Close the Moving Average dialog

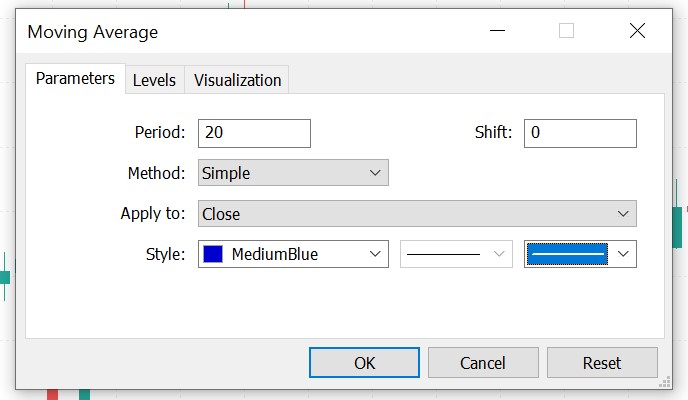[637, 31]
